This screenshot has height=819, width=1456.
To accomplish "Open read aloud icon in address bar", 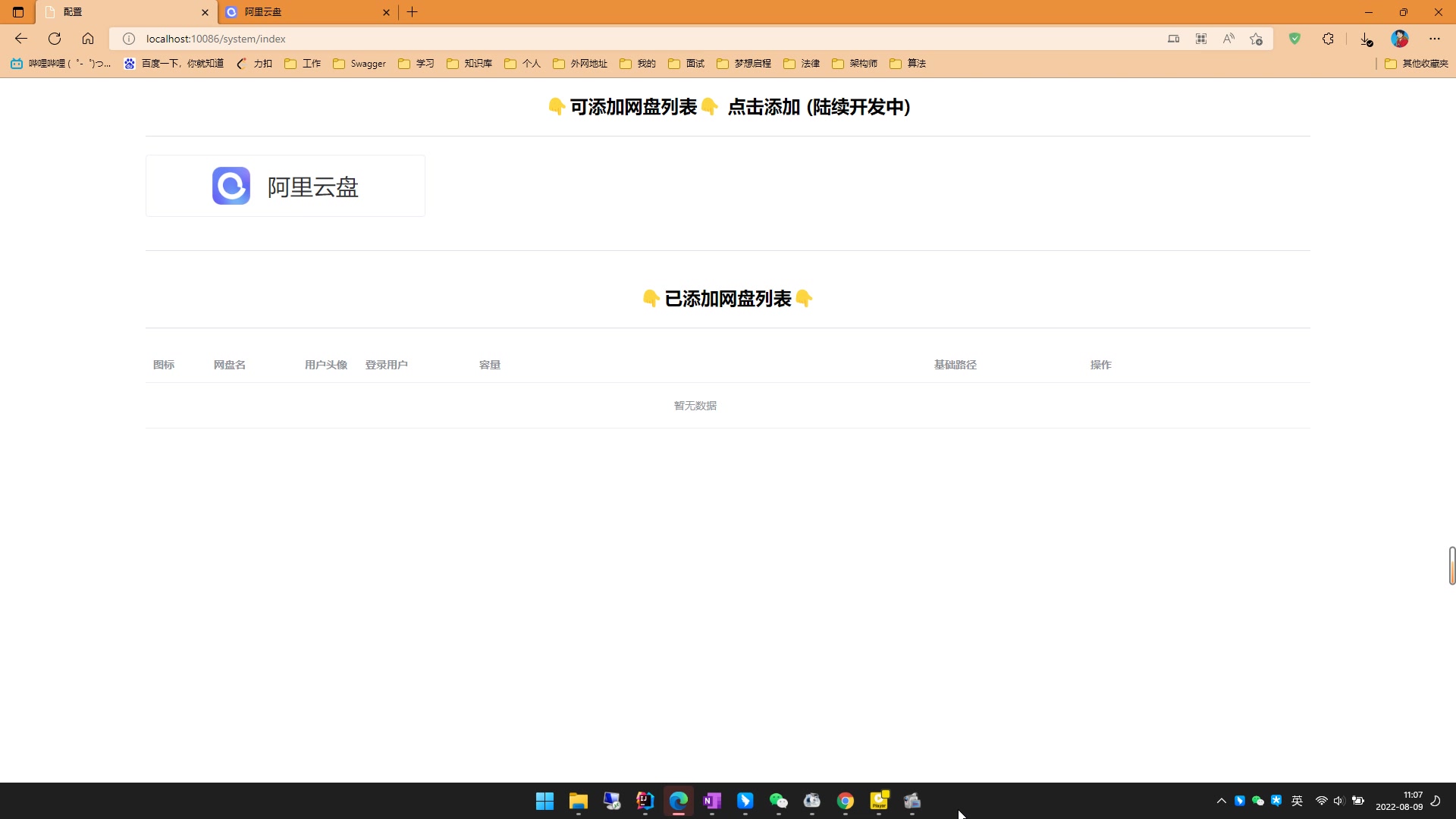I will point(1228,39).
